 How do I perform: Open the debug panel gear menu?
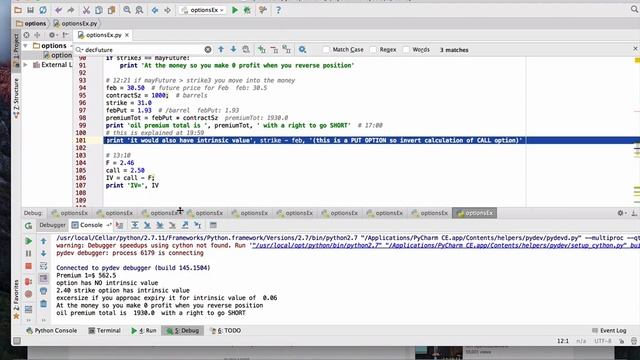(621, 213)
